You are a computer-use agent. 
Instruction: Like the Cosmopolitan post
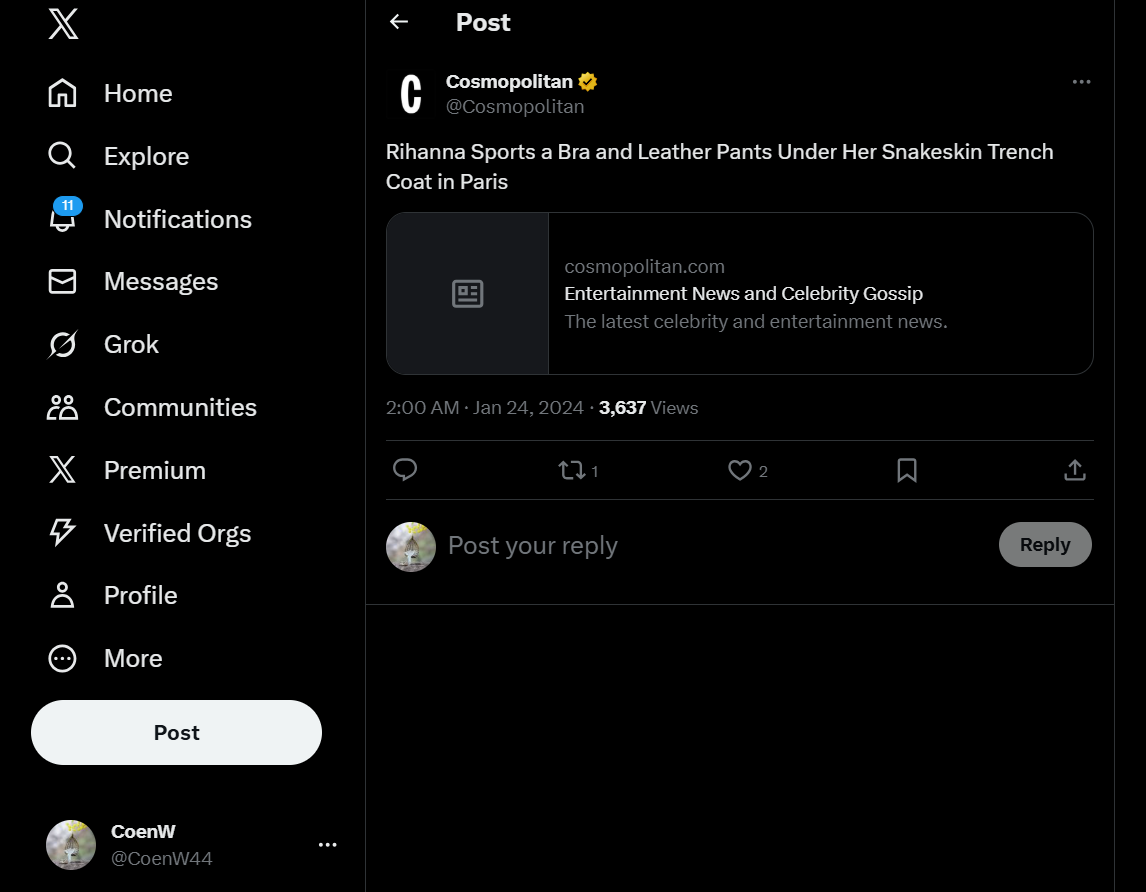[x=740, y=470]
